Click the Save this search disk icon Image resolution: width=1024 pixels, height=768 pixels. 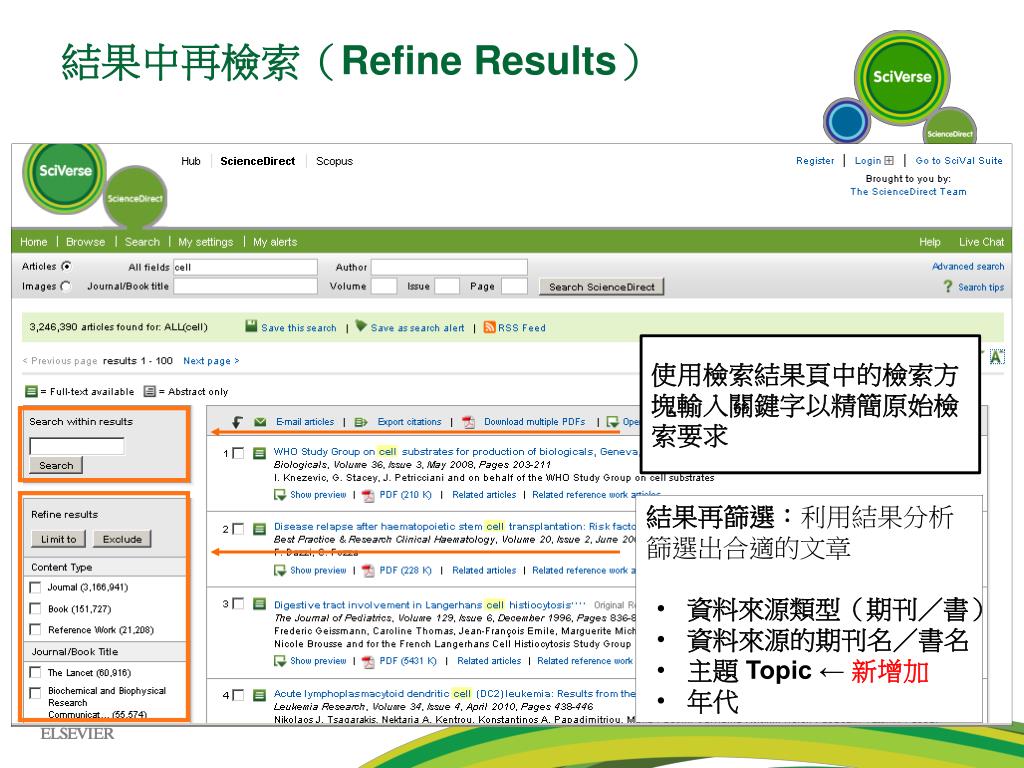click(x=251, y=326)
